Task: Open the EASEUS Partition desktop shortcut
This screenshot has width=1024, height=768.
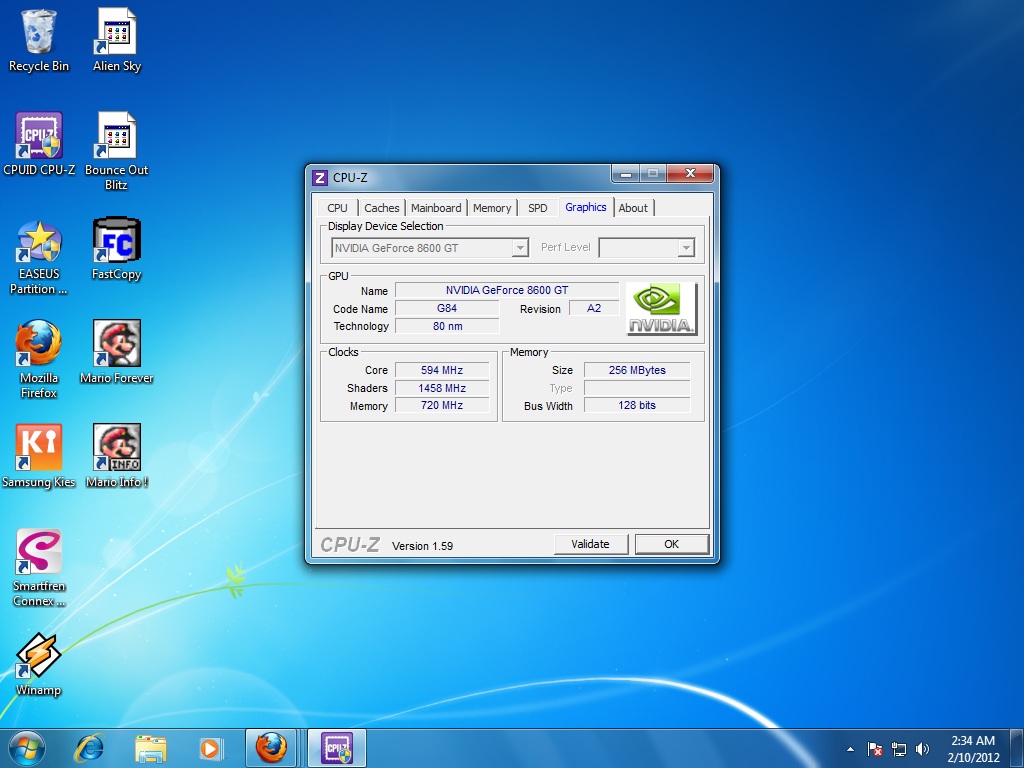Action: 39,242
